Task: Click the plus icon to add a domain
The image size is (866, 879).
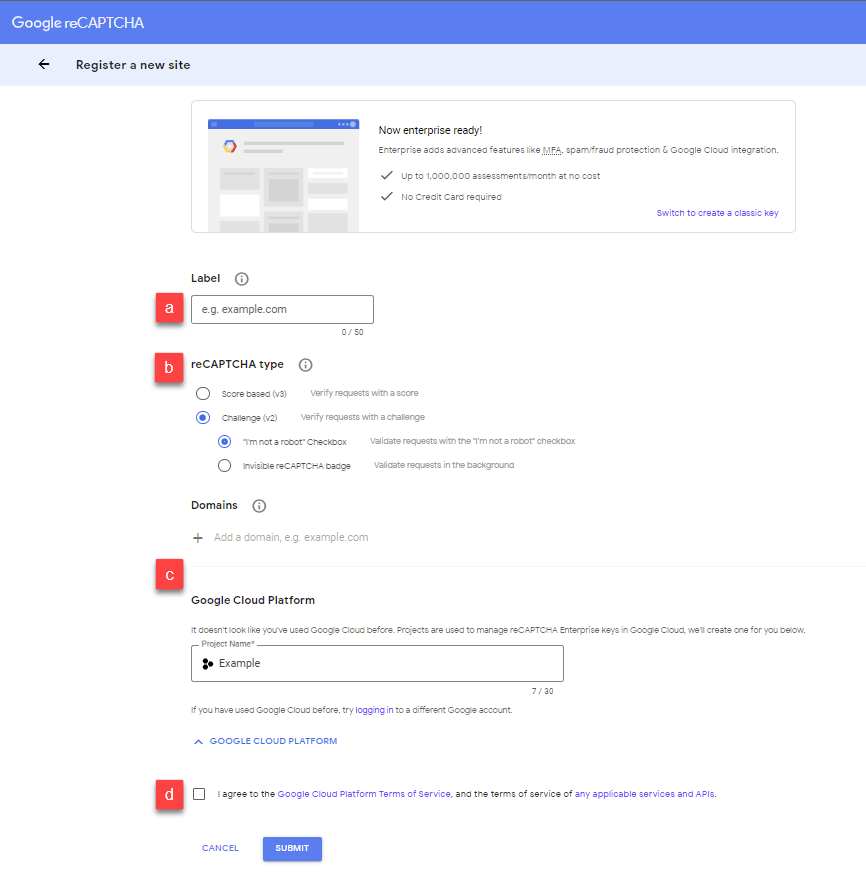Action: pyautogui.click(x=197, y=537)
